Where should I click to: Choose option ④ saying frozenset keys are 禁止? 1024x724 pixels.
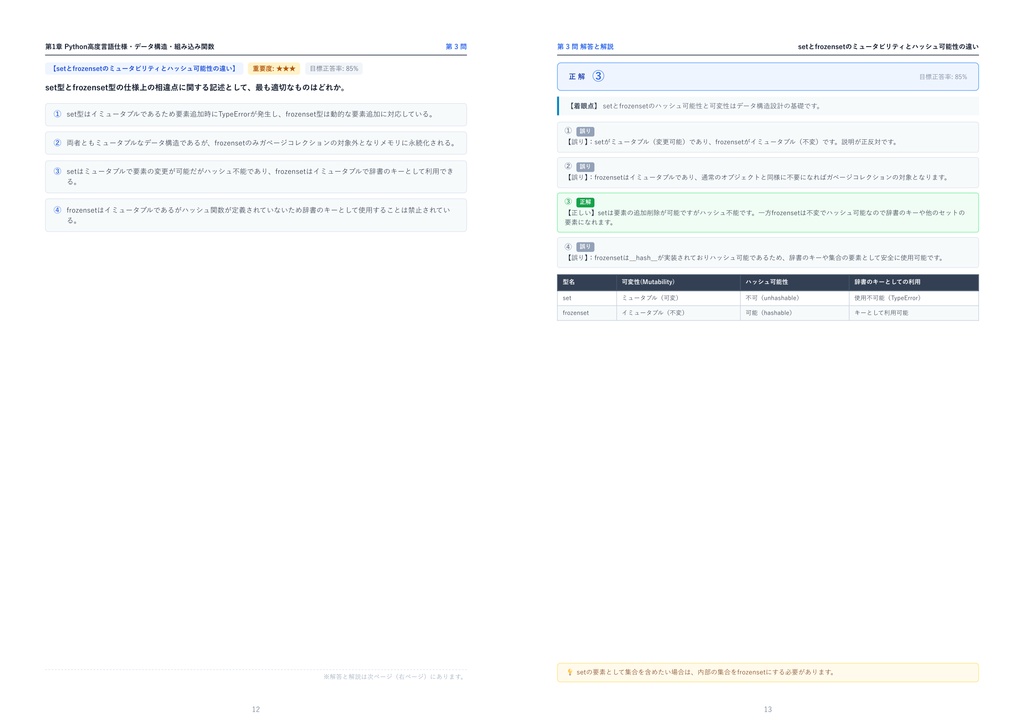click(x=255, y=215)
